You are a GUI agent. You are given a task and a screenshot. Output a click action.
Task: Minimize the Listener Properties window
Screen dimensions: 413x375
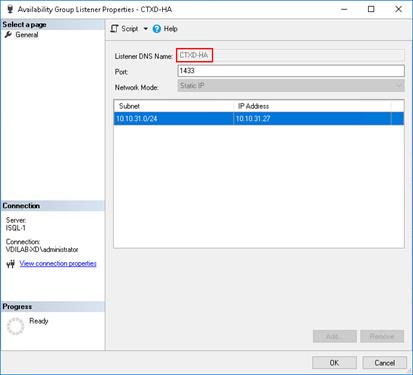click(344, 9)
